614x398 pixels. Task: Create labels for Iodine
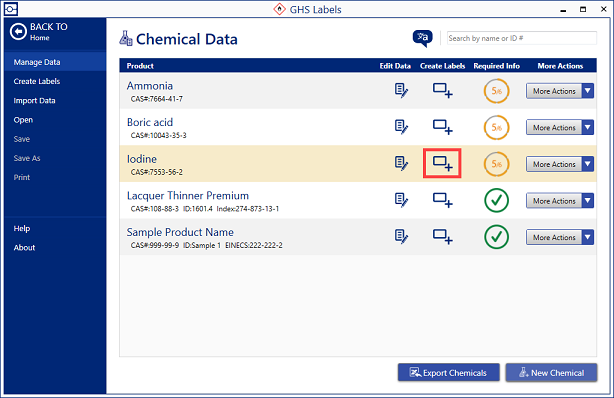pos(442,163)
